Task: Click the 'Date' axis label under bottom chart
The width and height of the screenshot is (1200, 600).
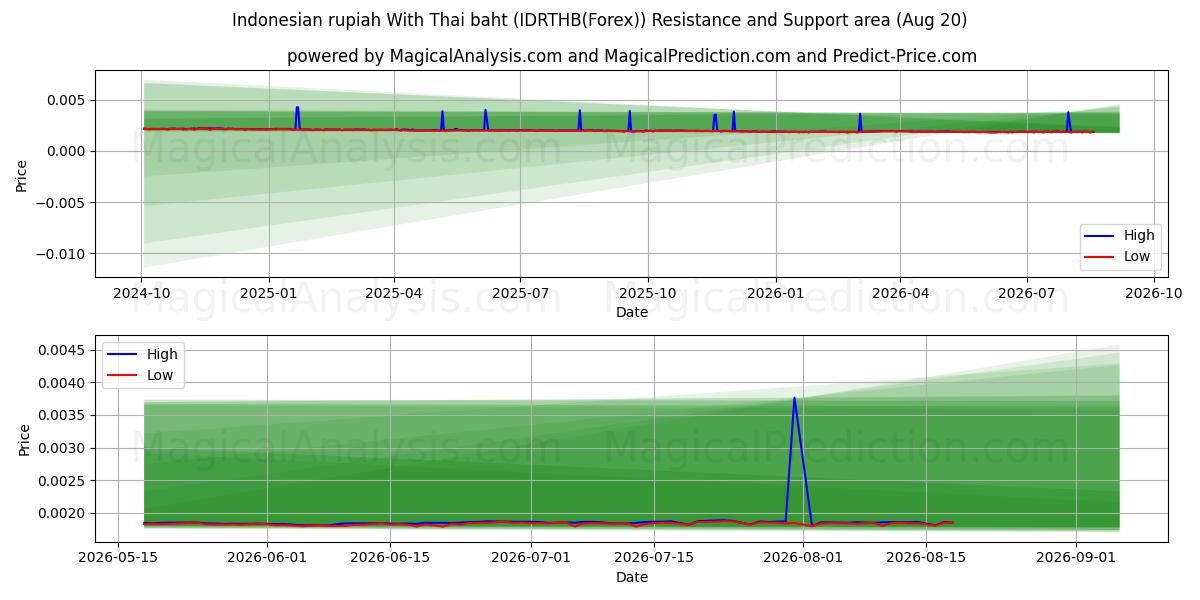Action: point(632,577)
